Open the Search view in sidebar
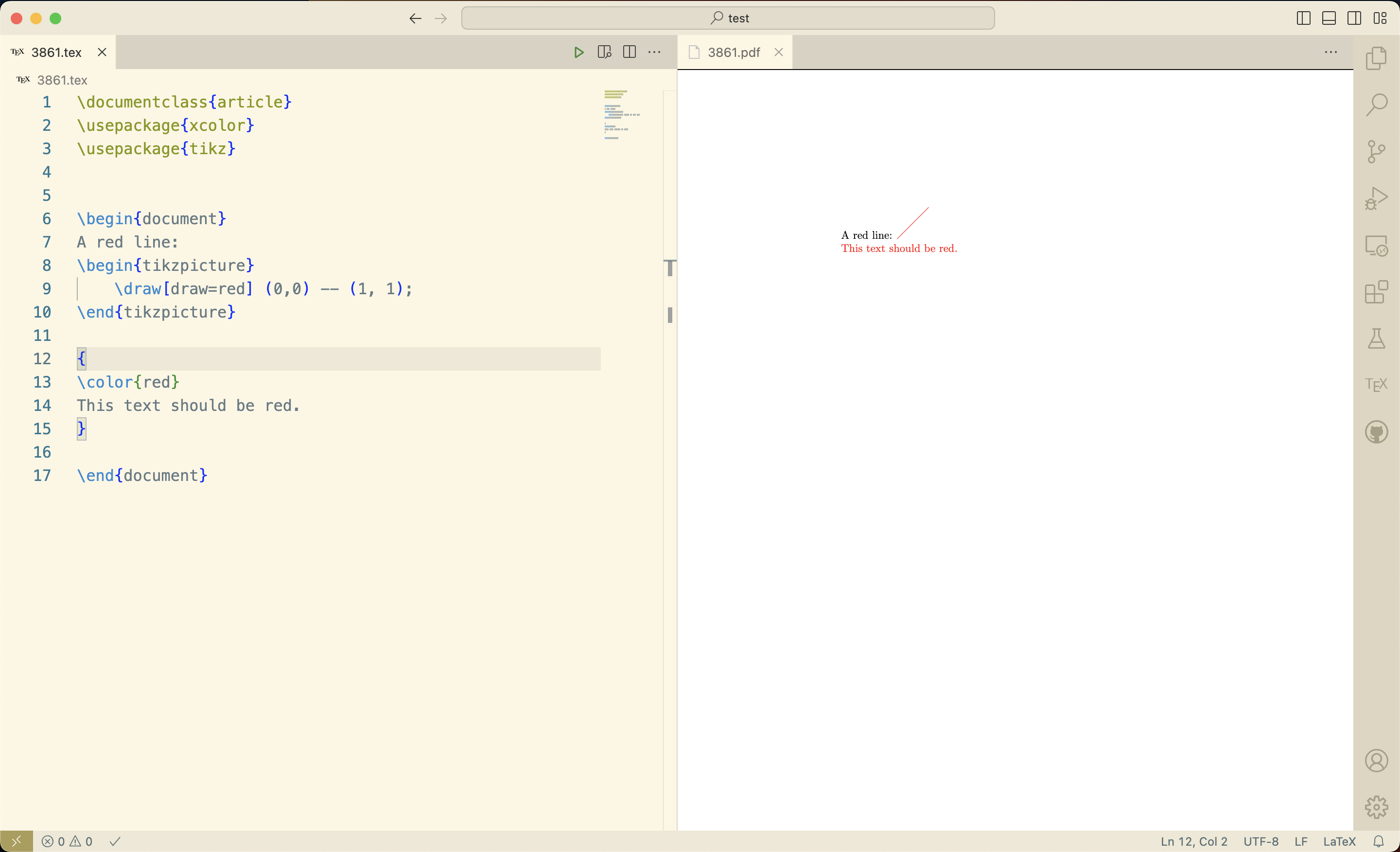1400x852 pixels. 1376,104
